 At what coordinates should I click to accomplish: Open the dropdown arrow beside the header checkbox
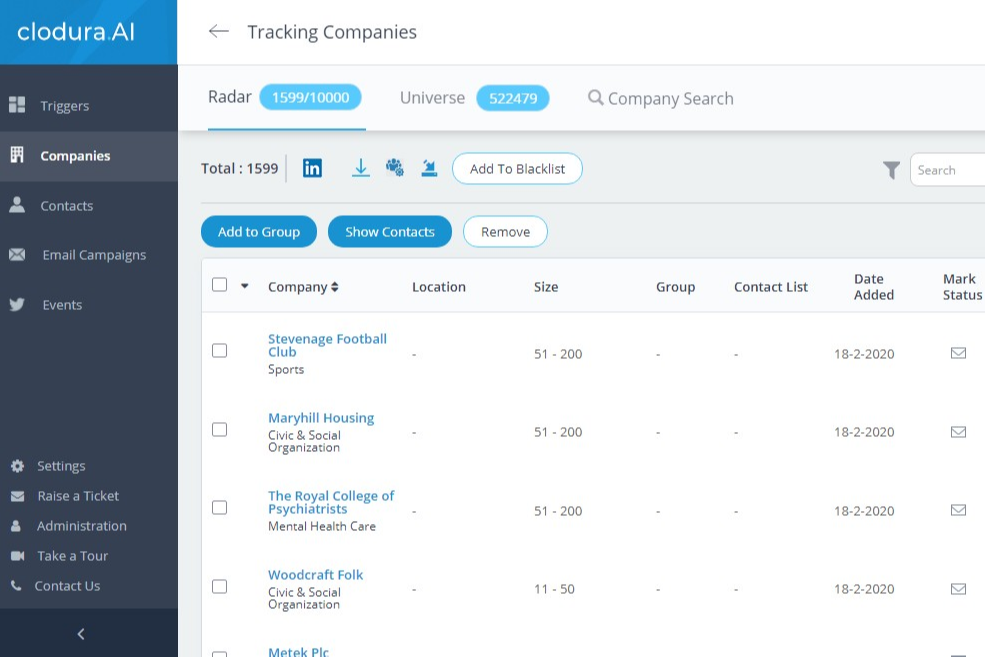click(x=245, y=286)
